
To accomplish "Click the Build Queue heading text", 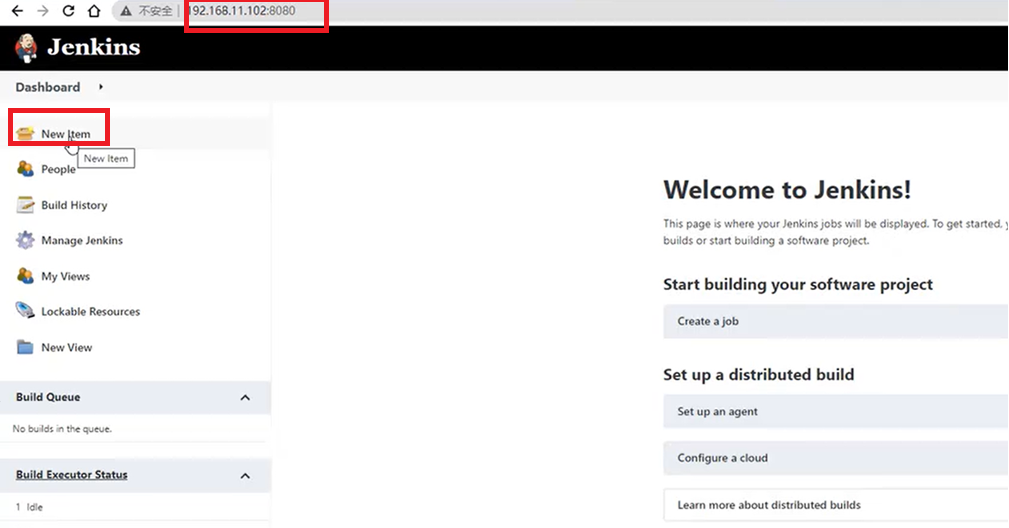I will pyautogui.click(x=48, y=397).
